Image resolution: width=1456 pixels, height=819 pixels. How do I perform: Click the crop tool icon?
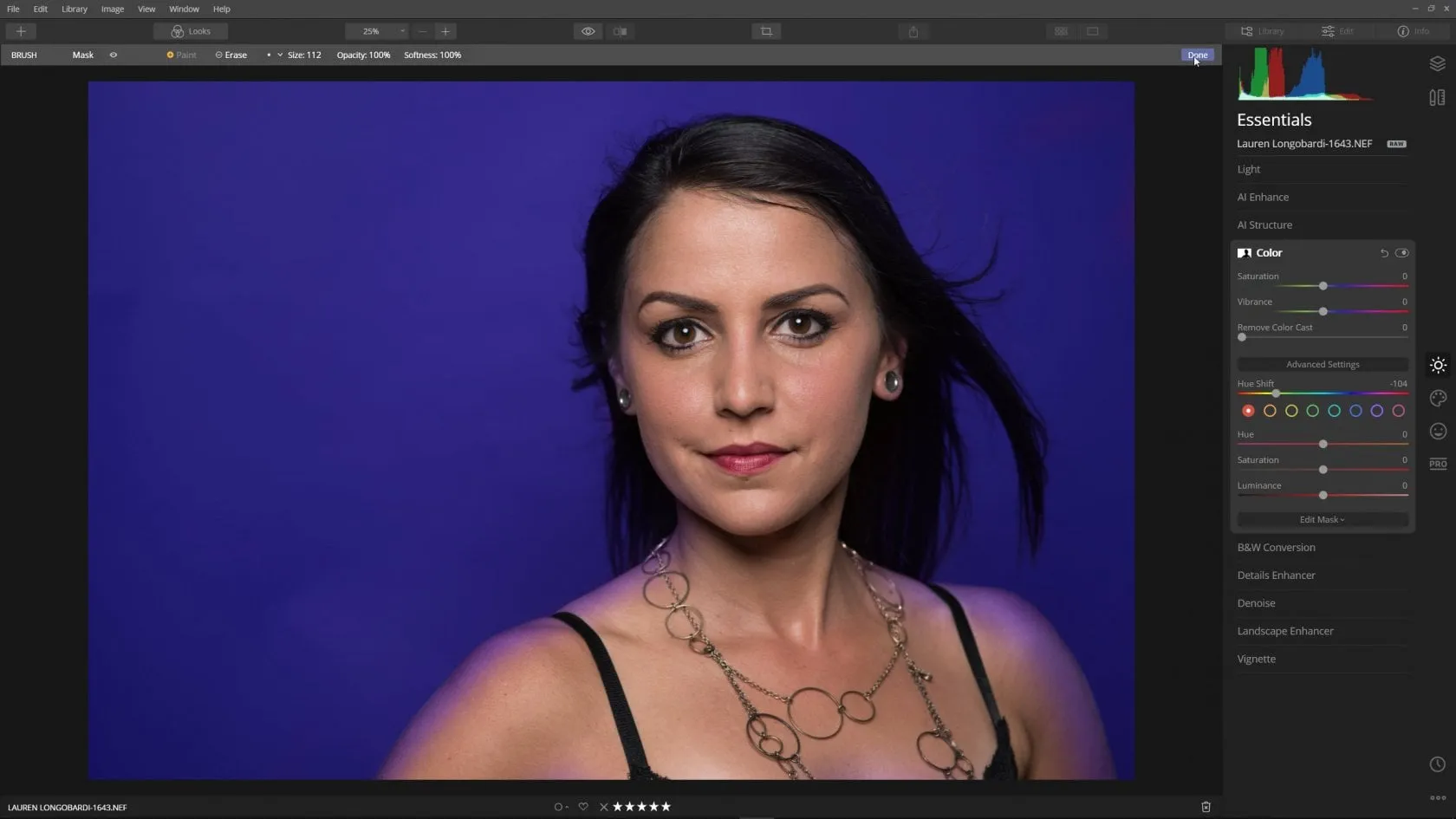(766, 31)
